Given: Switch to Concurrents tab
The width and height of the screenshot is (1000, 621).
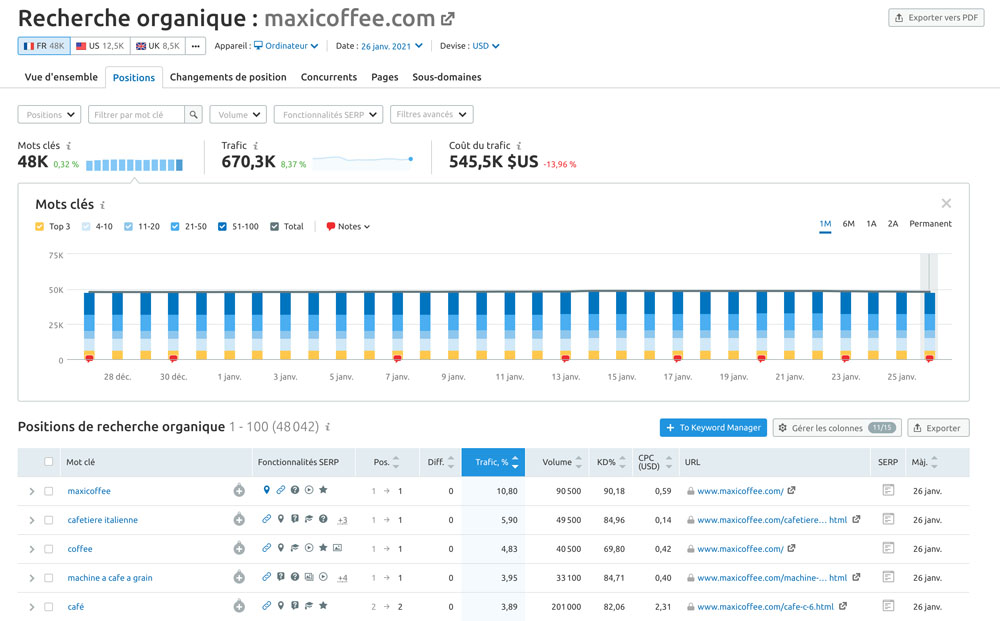Looking at the screenshot, I should pyautogui.click(x=329, y=77).
